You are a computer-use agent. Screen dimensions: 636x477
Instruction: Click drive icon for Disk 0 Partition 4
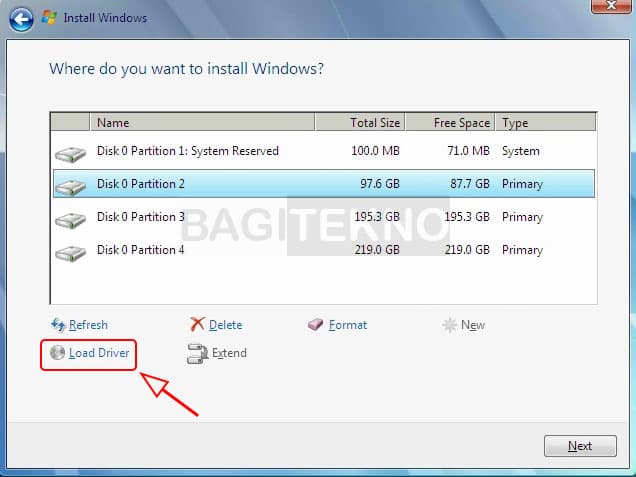tap(71, 253)
